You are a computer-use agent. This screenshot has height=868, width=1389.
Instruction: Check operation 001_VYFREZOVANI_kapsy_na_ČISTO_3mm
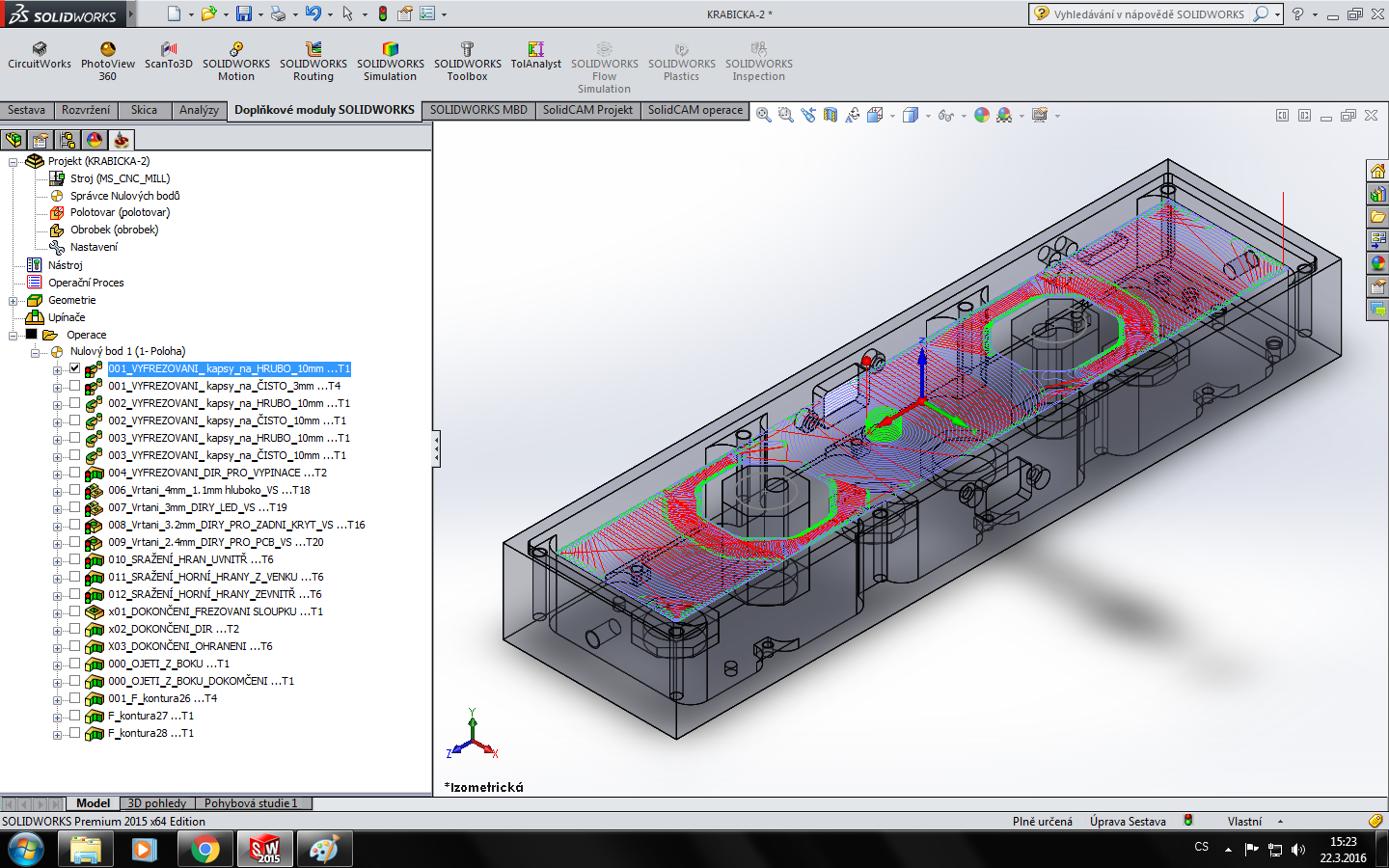(74, 386)
